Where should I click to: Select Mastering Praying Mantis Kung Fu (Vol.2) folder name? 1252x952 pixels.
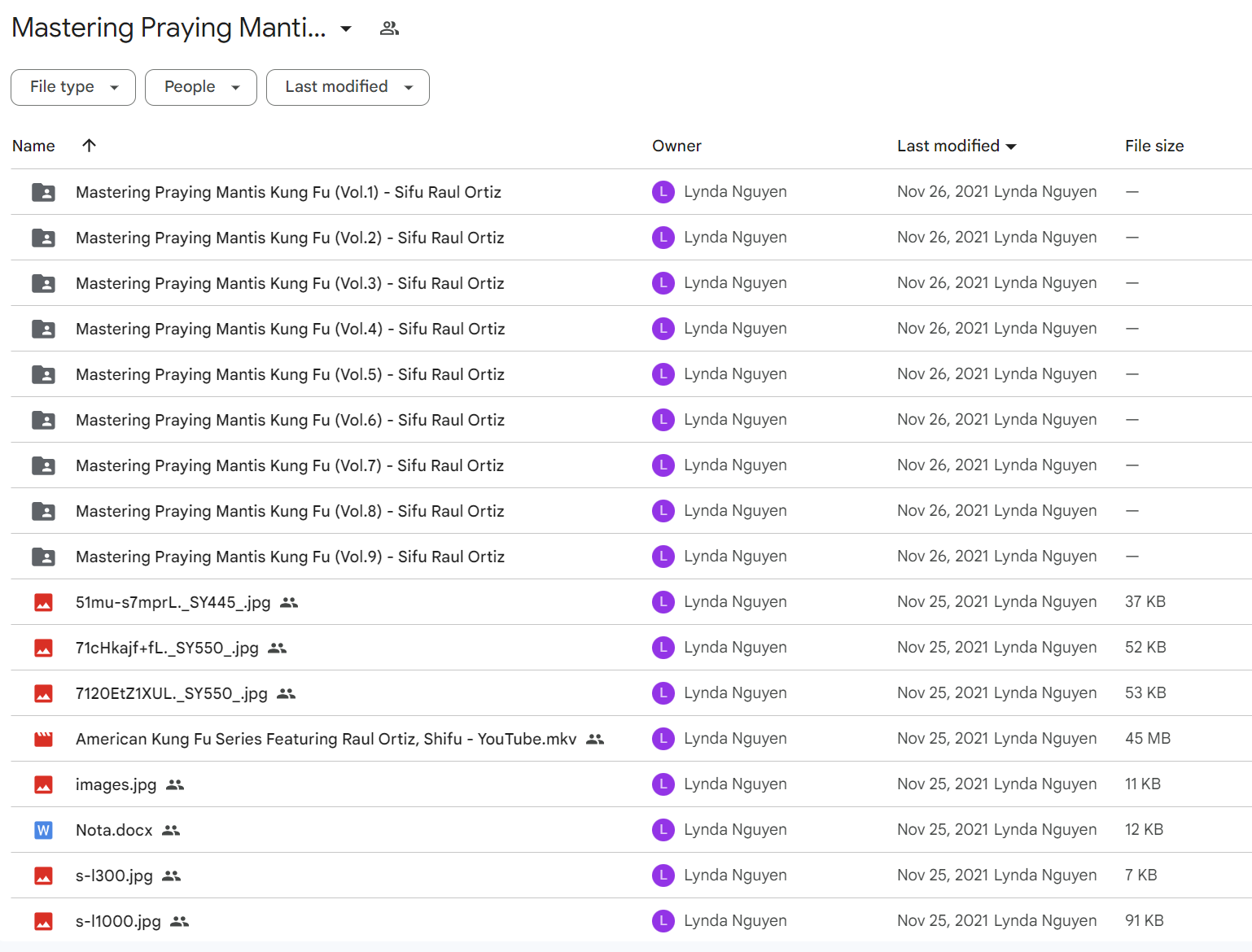[x=290, y=238]
